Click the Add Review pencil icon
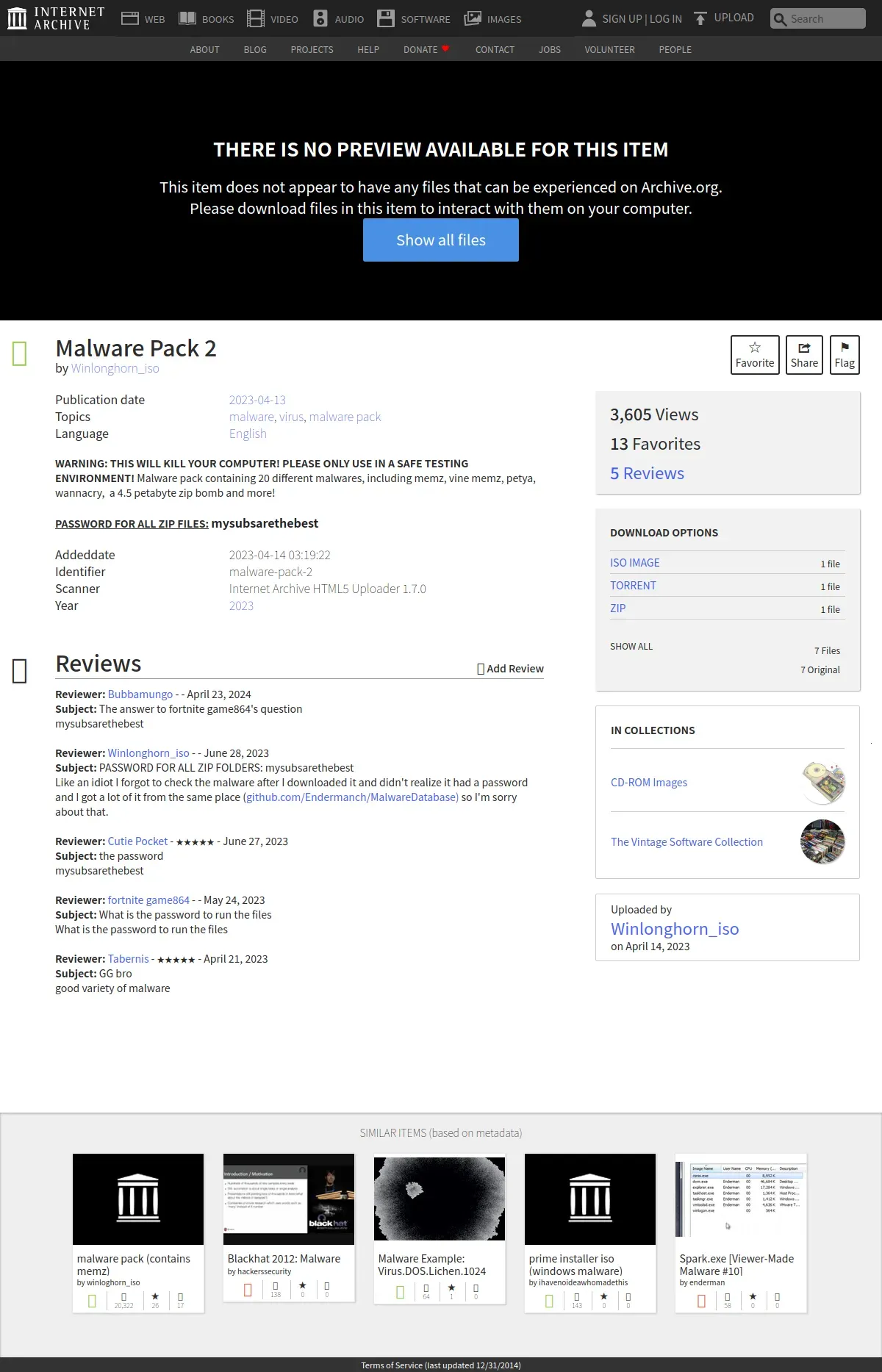 coord(481,669)
